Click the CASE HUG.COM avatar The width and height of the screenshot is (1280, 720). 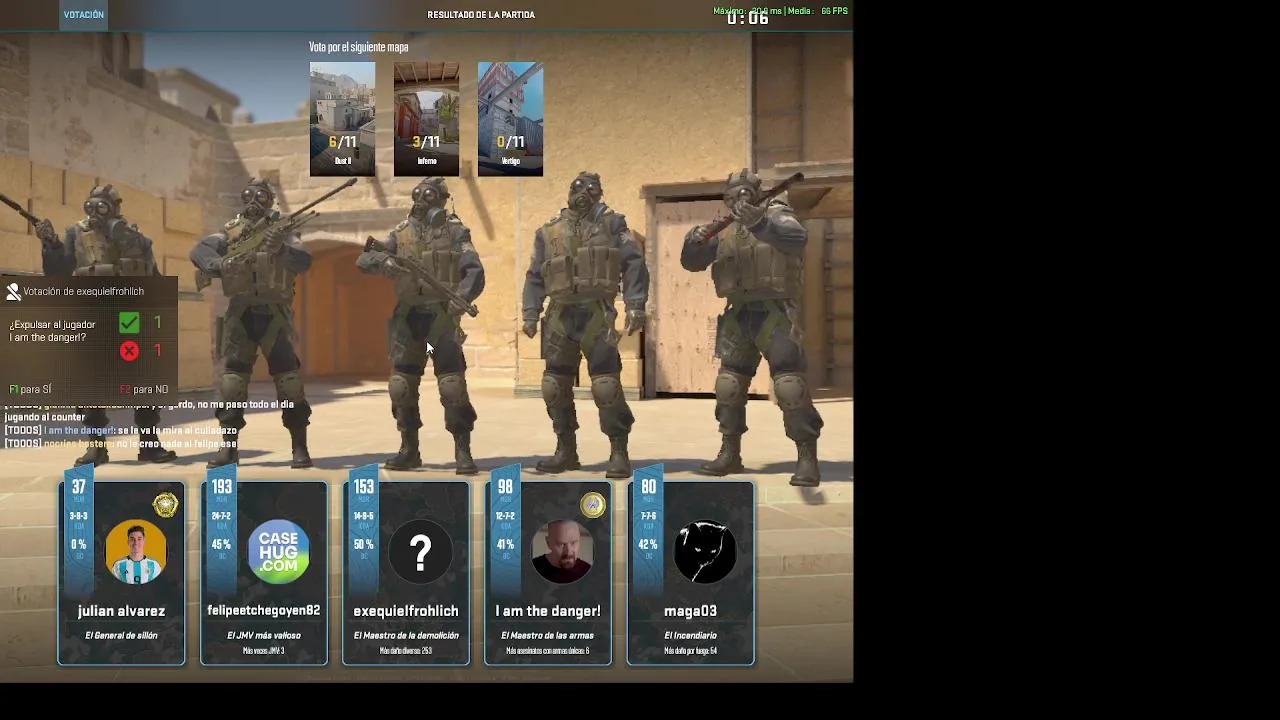tap(278, 551)
